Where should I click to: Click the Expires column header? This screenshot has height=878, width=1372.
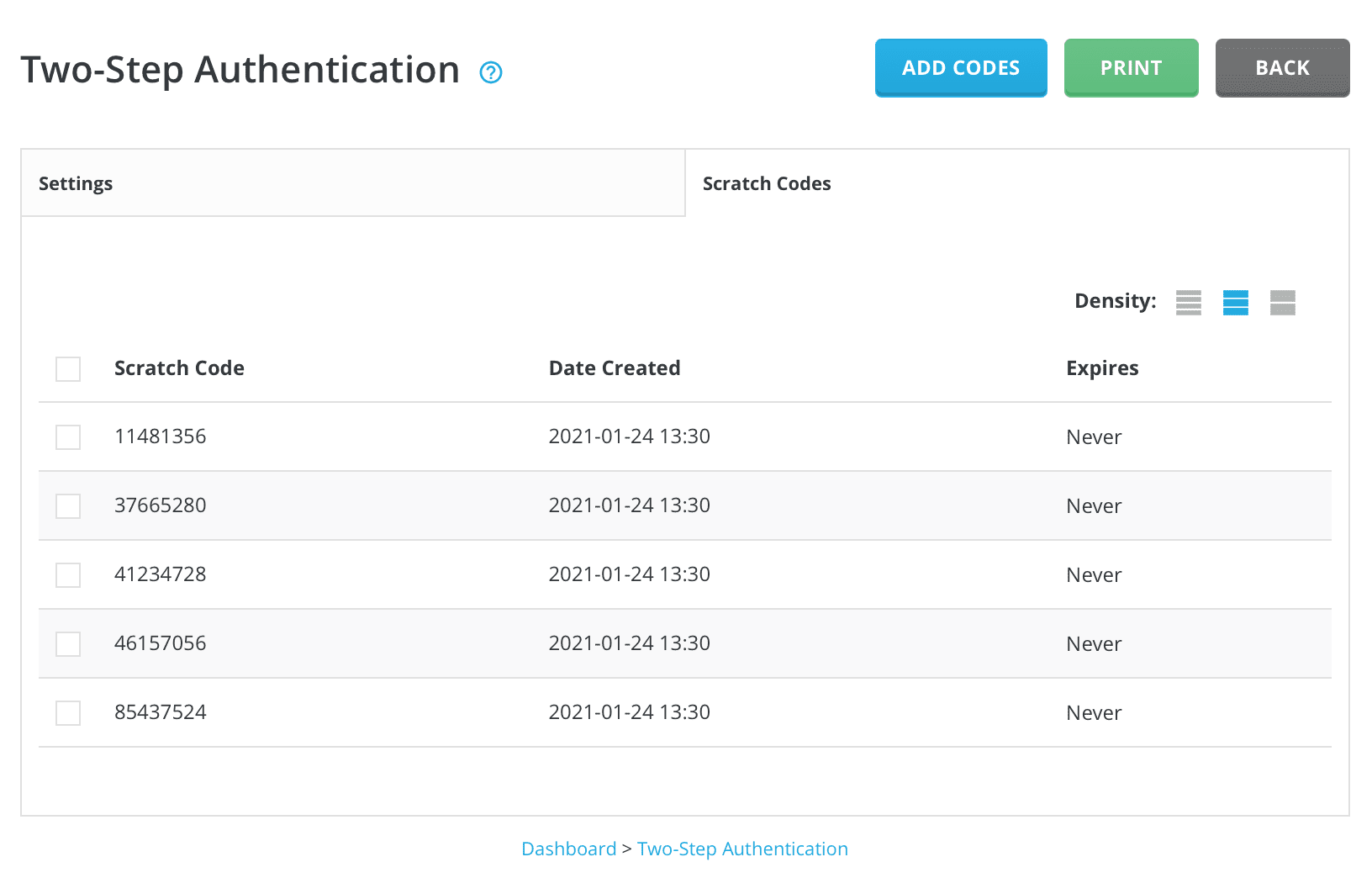tap(1102, 368)
